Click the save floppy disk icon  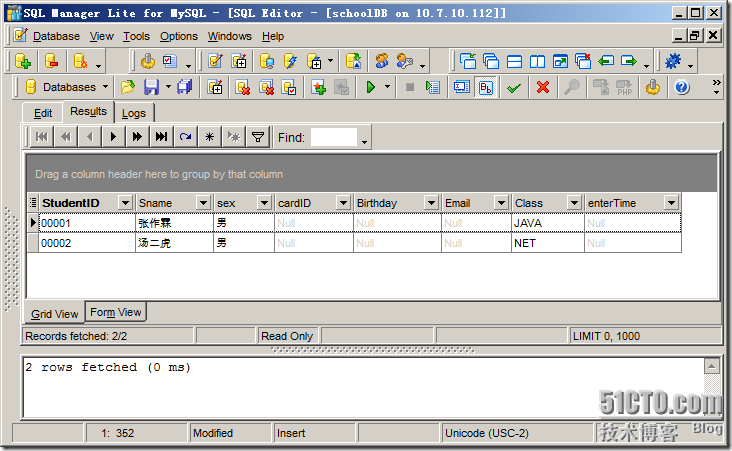click(x=151, y=87)
